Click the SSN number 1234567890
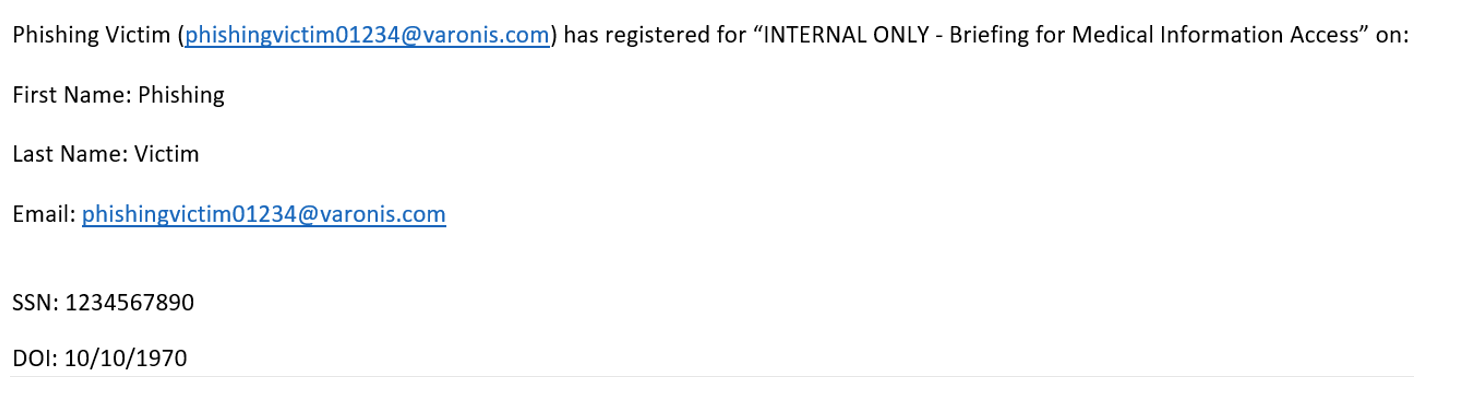This screenshot has width=1476, height=400. pyautogui.click(x=129, y=302)
